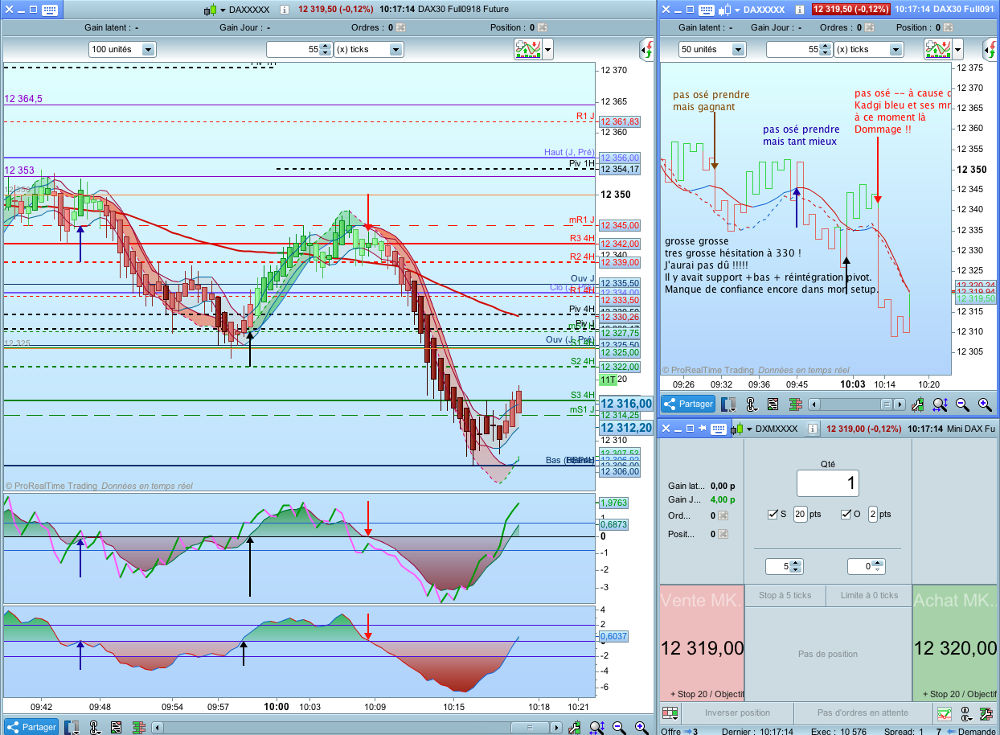Open the order list icon in main chart toolbar
The height and width of the screenshot is (735, 1000).
(x=116, y=727)
